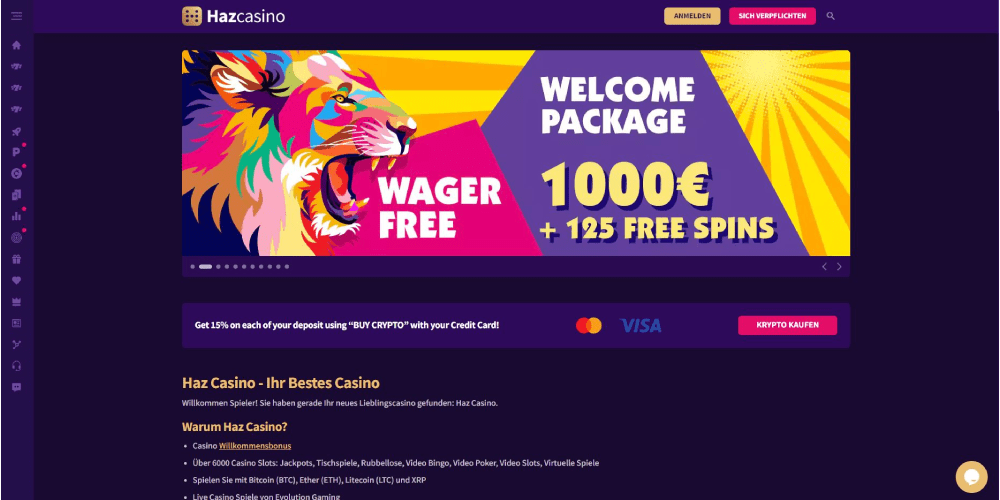
Task: Open the crown VIP icon in the sidebar
Action: point(17,302)
